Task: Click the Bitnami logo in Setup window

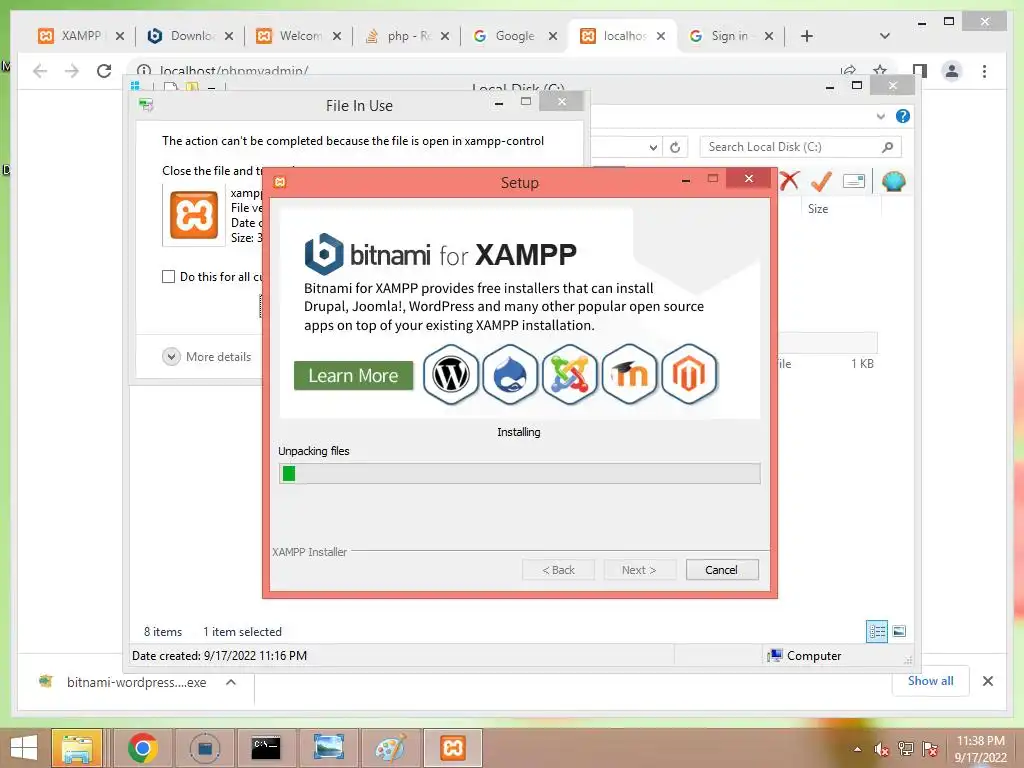Action: (x=323, y=254)
